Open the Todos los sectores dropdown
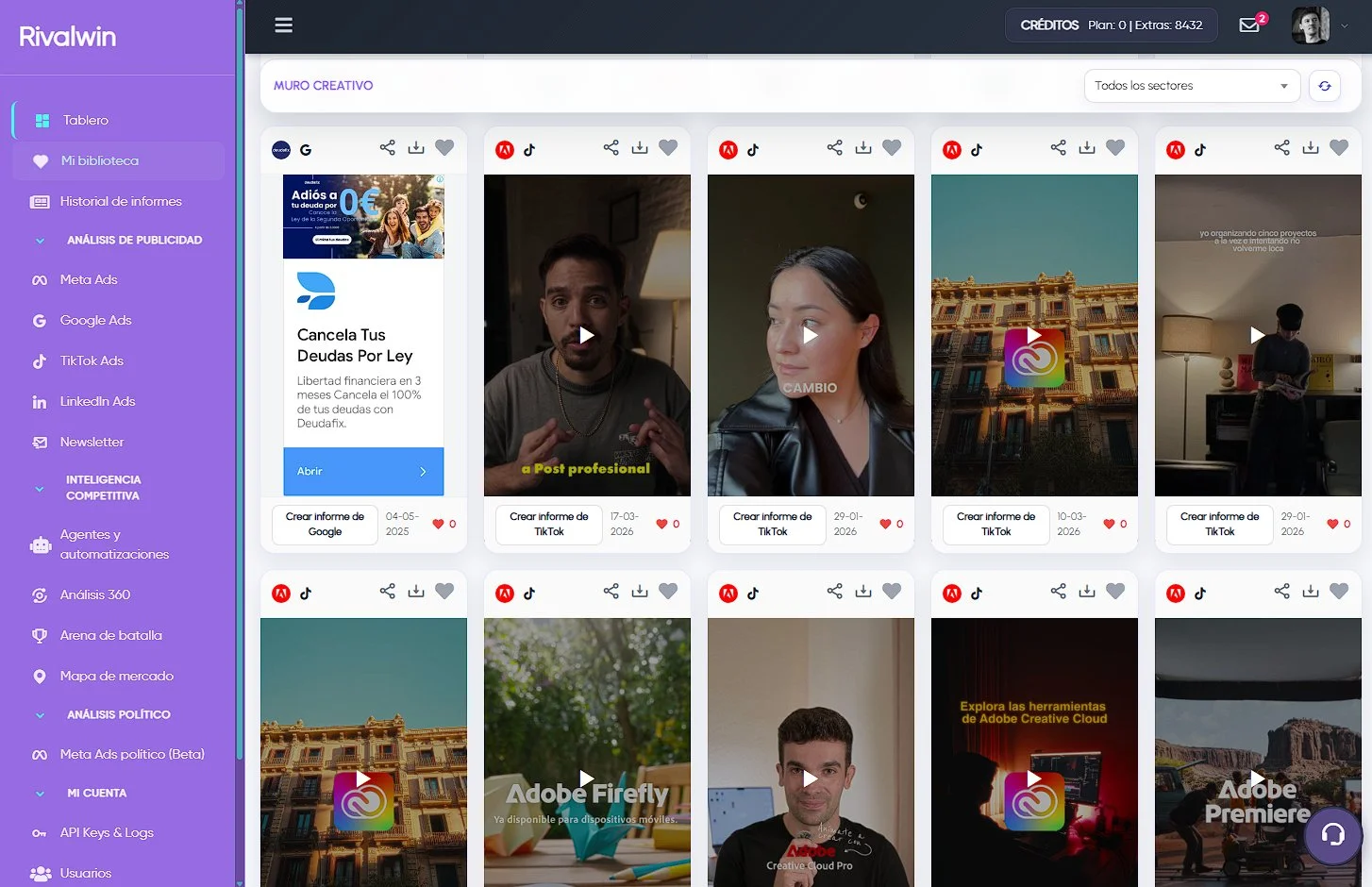Screen dimensions: 1372x887 1191,86
